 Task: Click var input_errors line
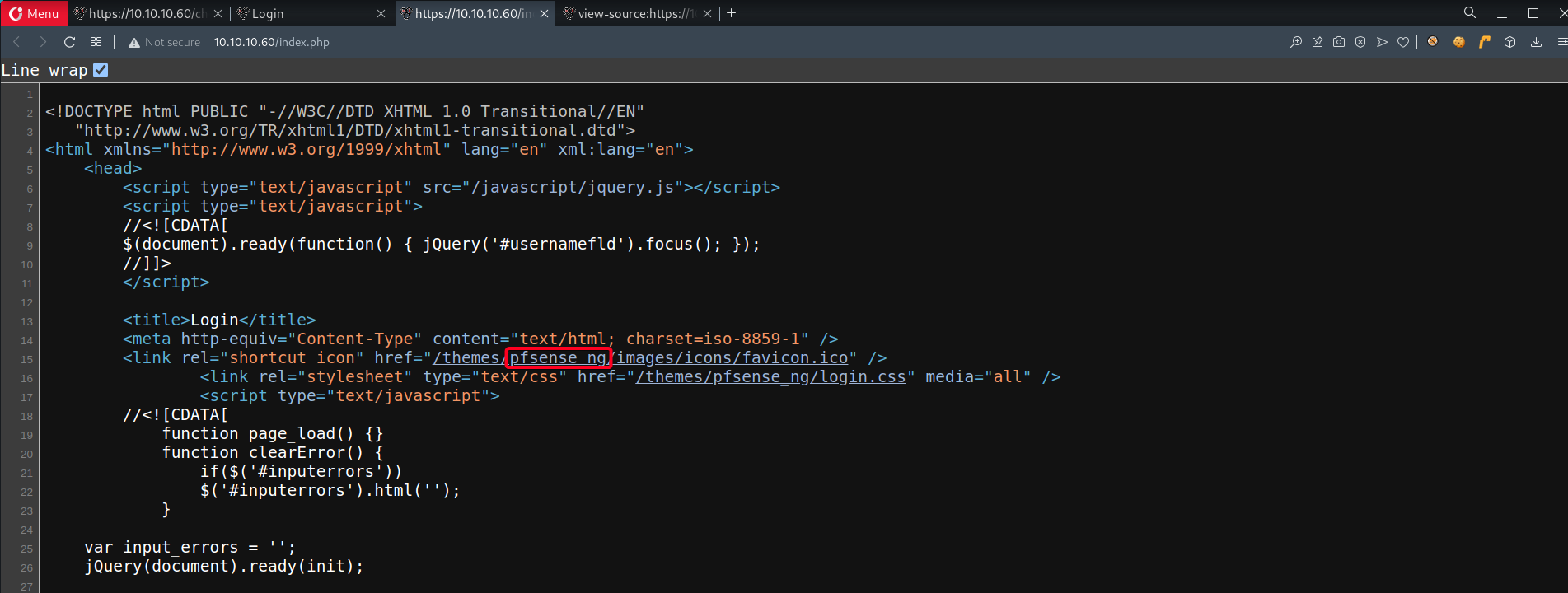point(190,548)
